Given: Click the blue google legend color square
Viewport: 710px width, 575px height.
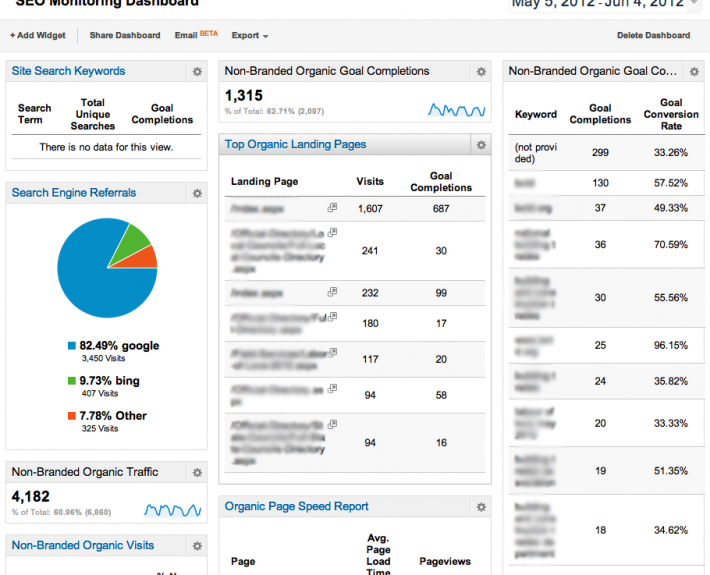Looking at the screenshot, I should (x=72, y=346).
